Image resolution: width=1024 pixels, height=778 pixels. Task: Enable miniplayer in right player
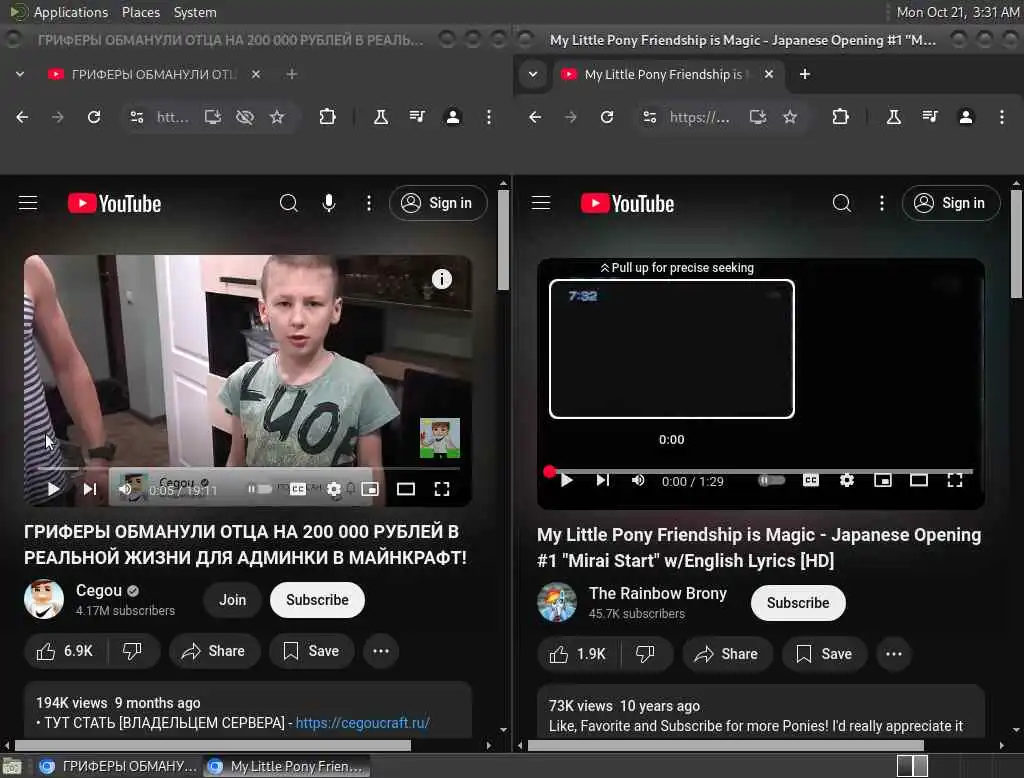pyautogui.click(x=883, y=481)
